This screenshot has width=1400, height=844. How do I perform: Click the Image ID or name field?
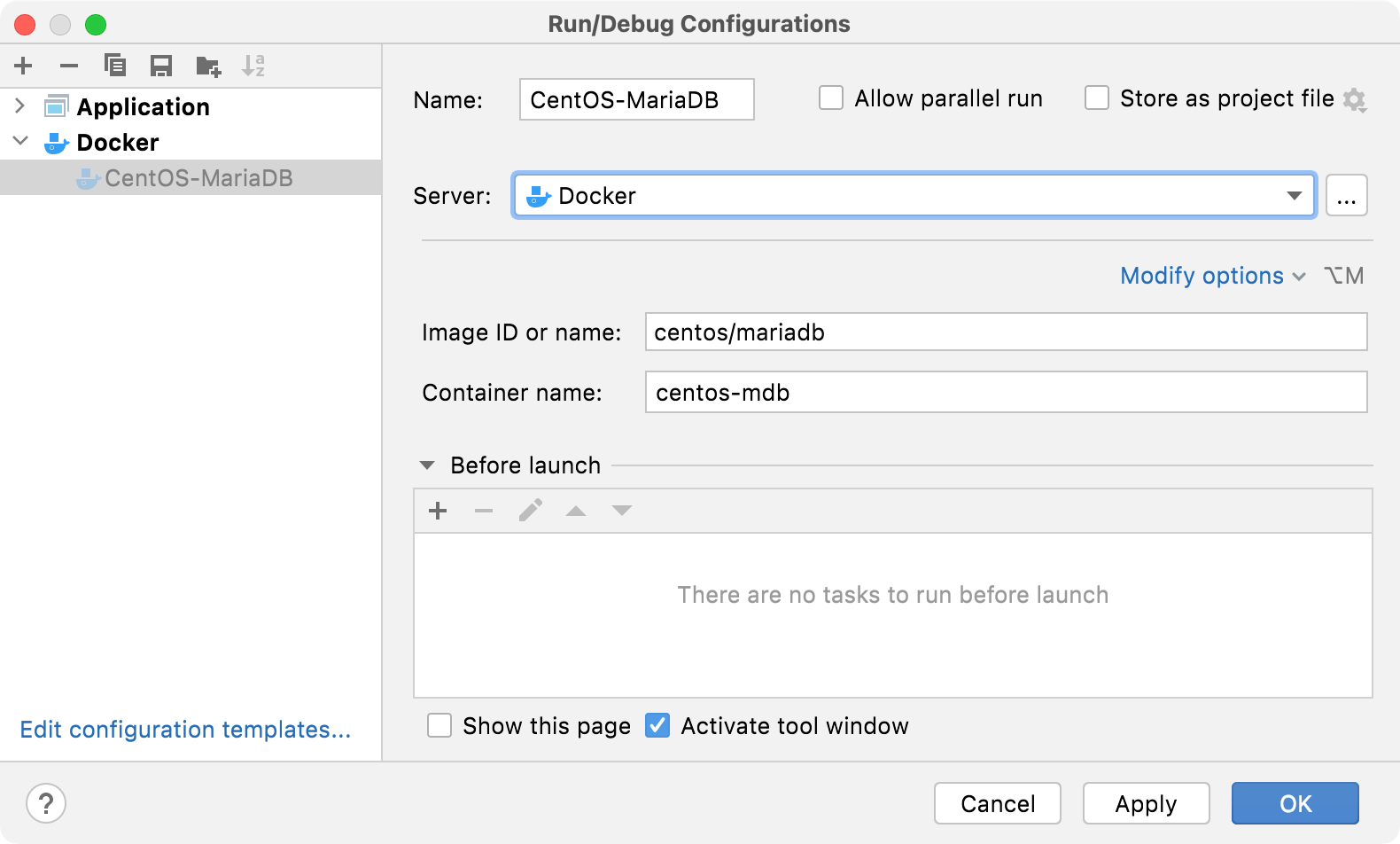(x=1006, y=332)
